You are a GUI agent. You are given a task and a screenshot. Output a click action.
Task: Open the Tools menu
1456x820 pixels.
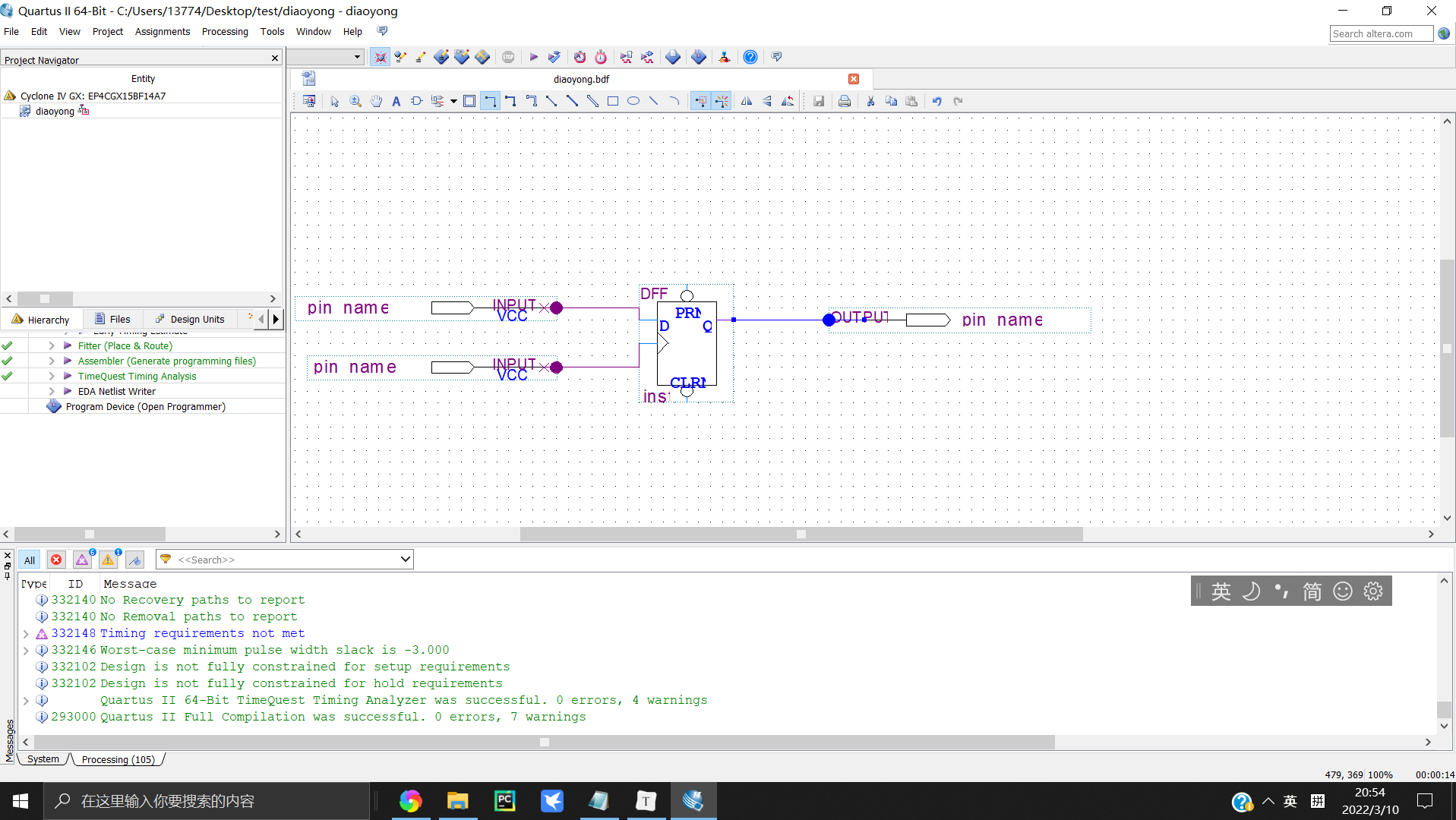pyautogui.click(x=272, y=31)
